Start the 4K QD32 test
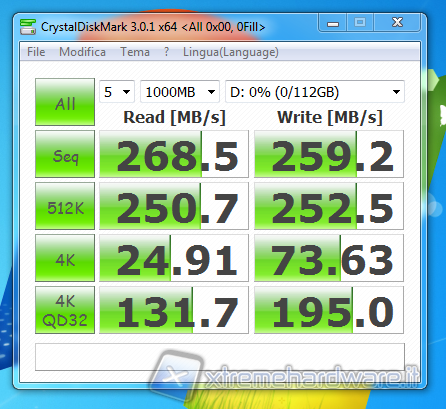The height and width of the screenshot is (409, 446). coord(65,310)
